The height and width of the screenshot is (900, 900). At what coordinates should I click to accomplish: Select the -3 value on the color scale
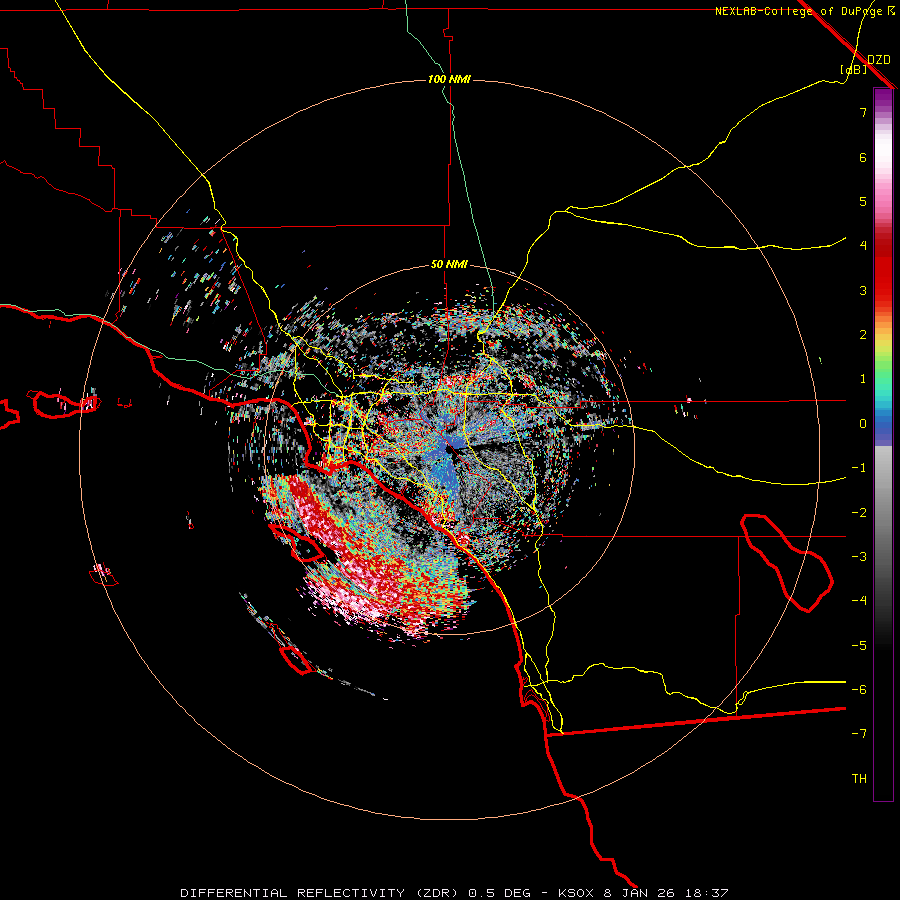click(x=859, y=557)
